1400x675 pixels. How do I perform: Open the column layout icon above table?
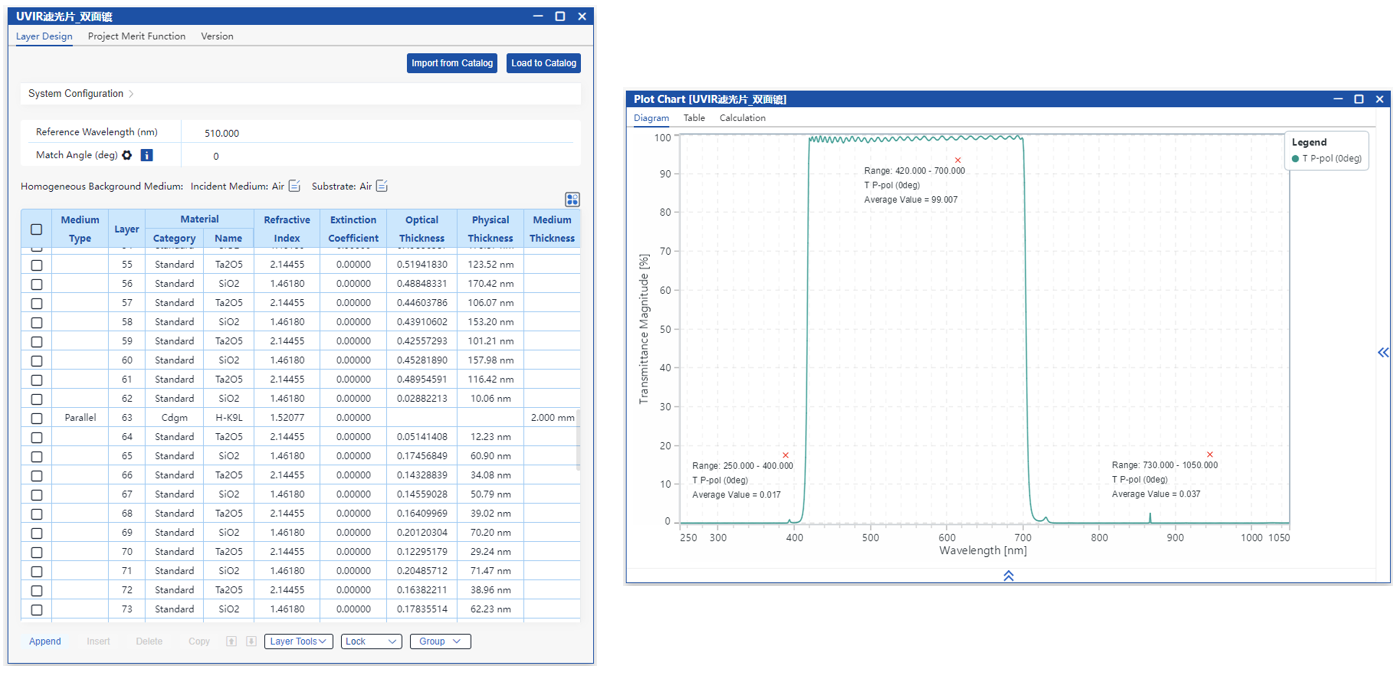pyautogui.click(x=572, y=200)
